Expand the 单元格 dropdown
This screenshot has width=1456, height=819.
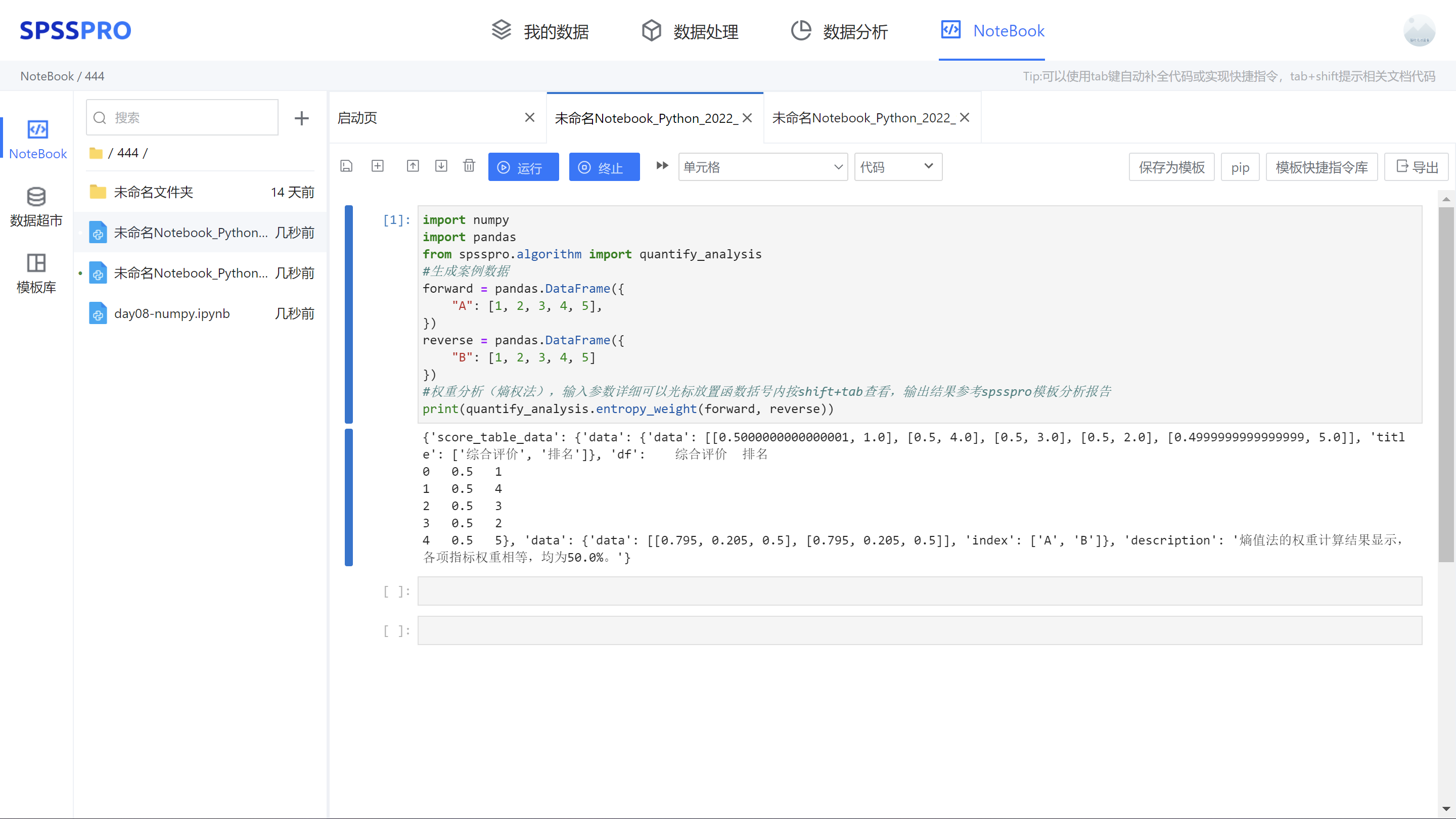762,167
